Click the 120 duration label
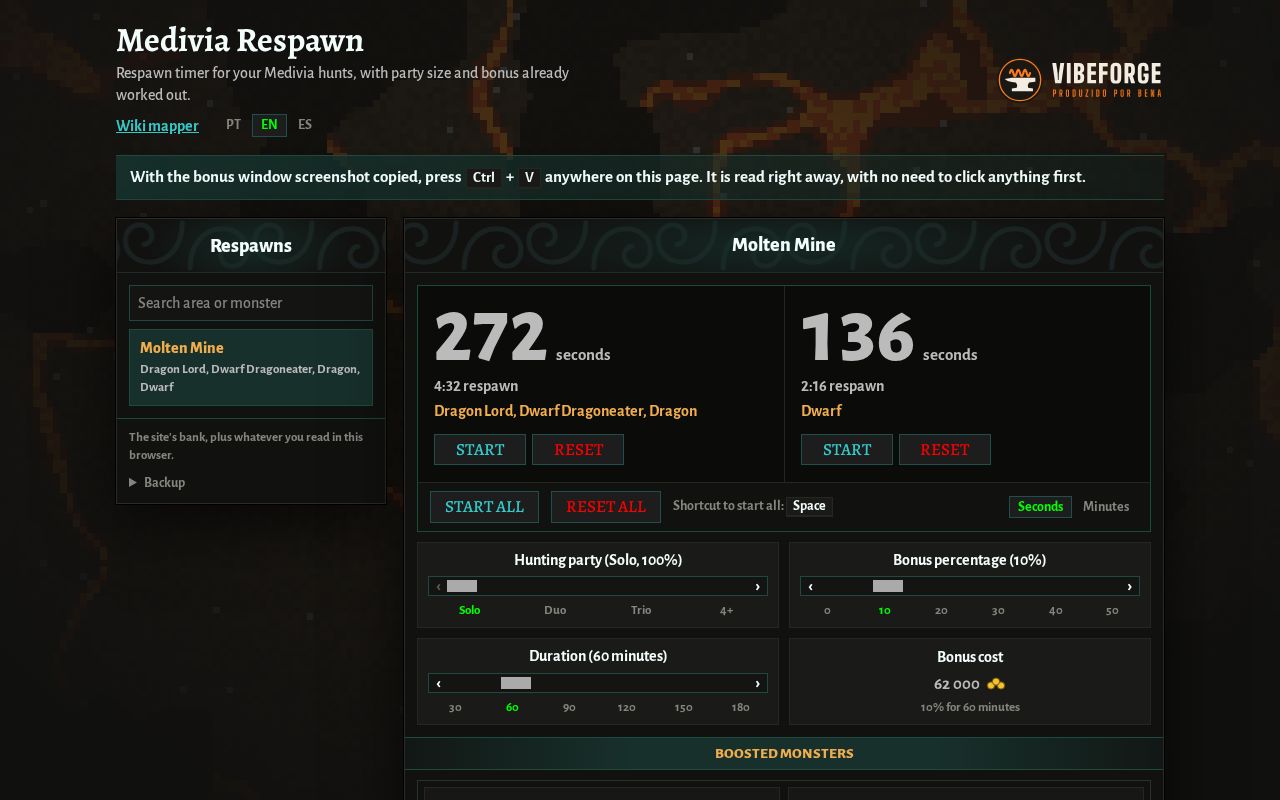Image resolution: width=1280 pixels, height=800 pixels. tap(626, 707)
